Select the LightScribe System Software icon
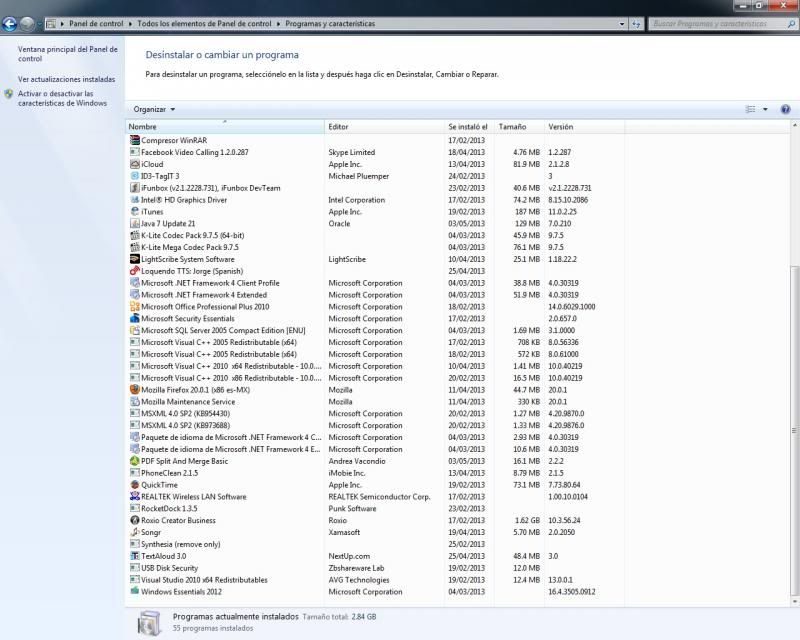 point(135,259)
